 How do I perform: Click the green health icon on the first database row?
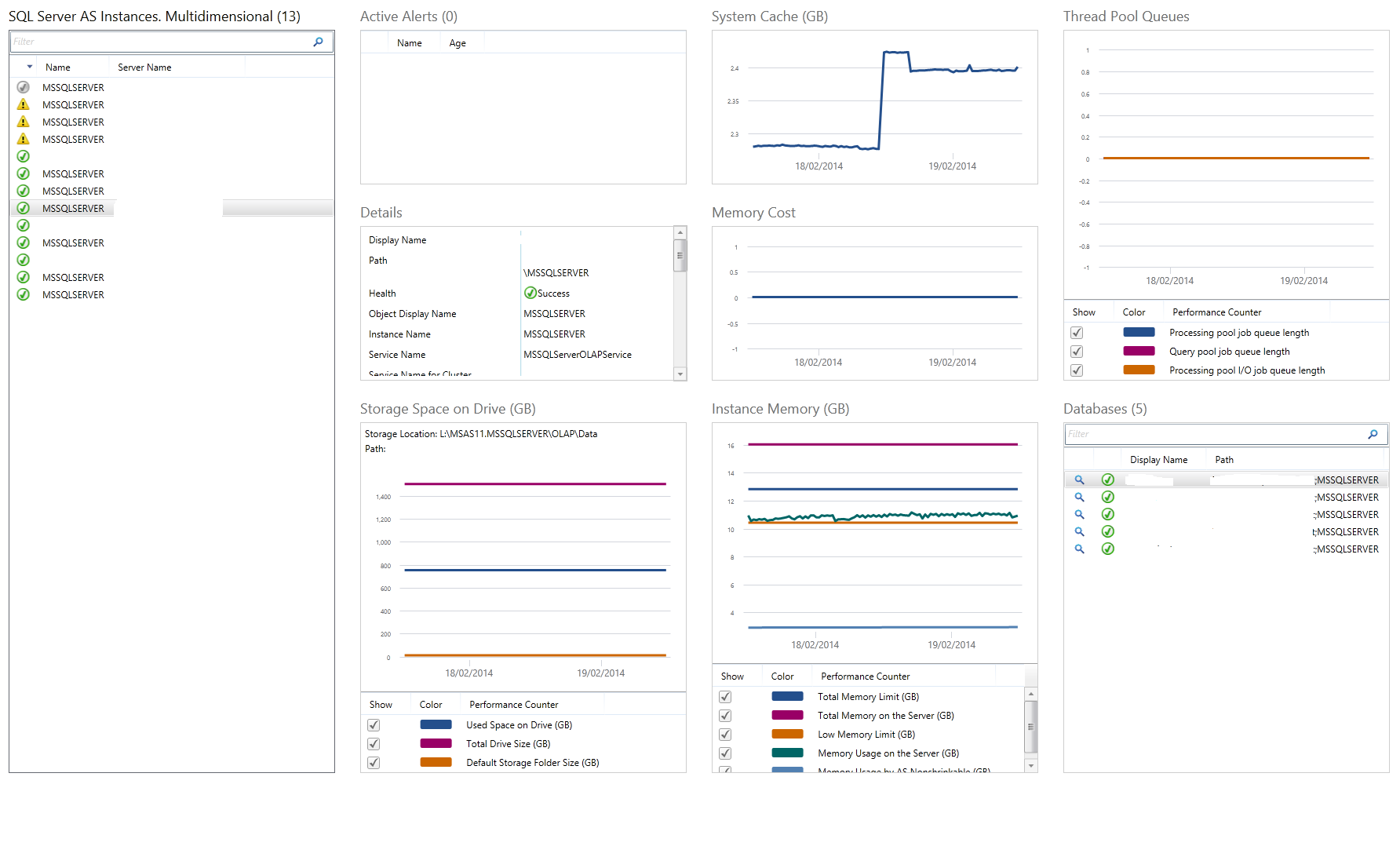point(1108,480)
